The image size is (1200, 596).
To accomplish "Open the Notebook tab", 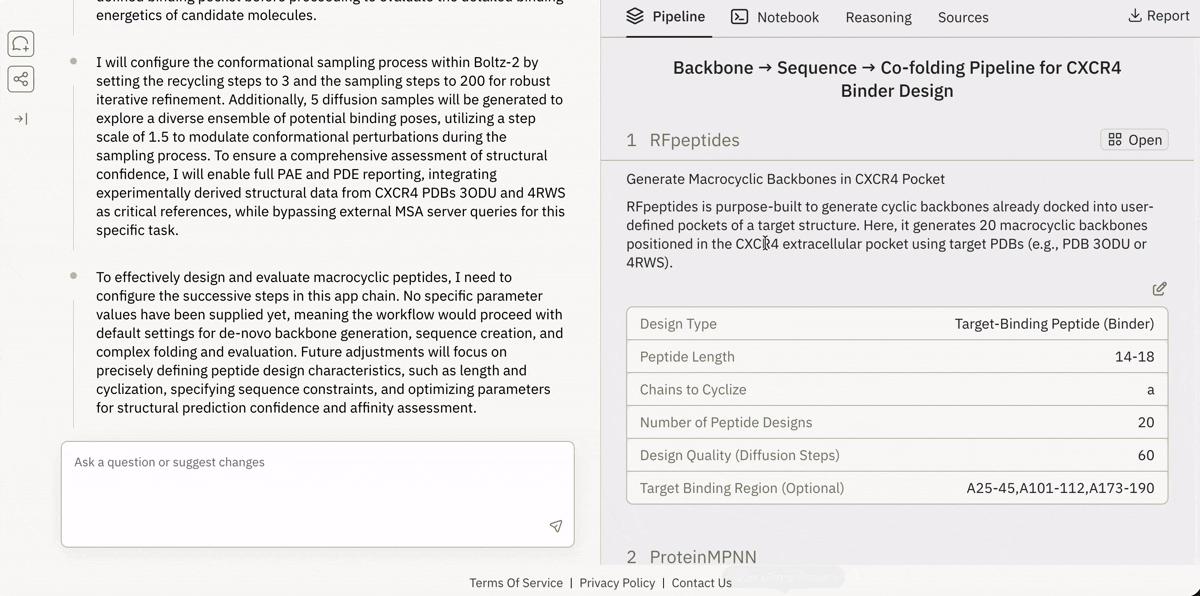I will 775,17.
